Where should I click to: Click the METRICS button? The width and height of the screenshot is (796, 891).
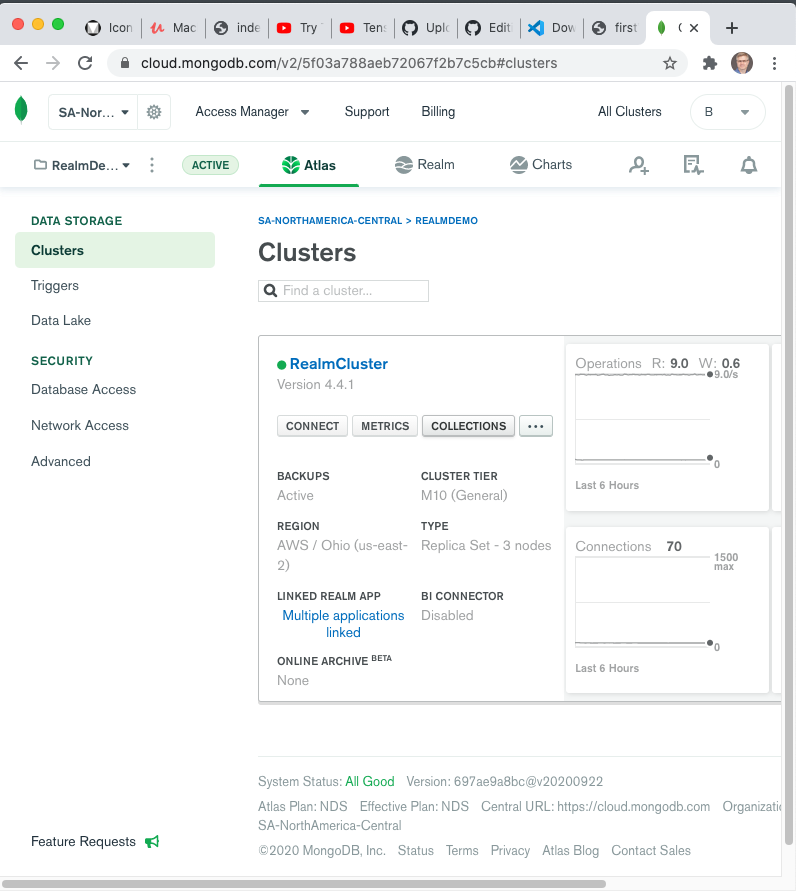[385, 426]
